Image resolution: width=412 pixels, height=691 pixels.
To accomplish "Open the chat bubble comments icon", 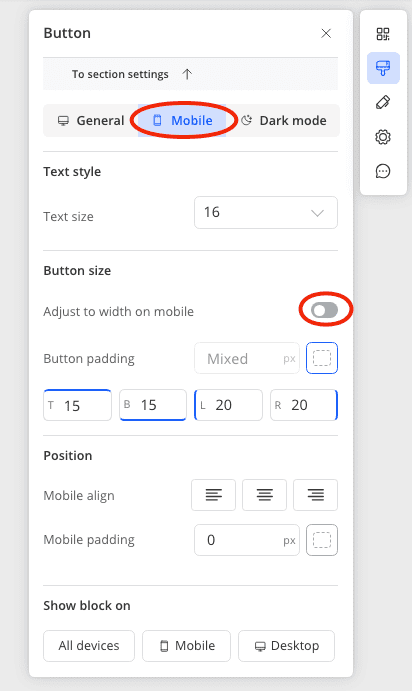I will (x=383, y=171).
